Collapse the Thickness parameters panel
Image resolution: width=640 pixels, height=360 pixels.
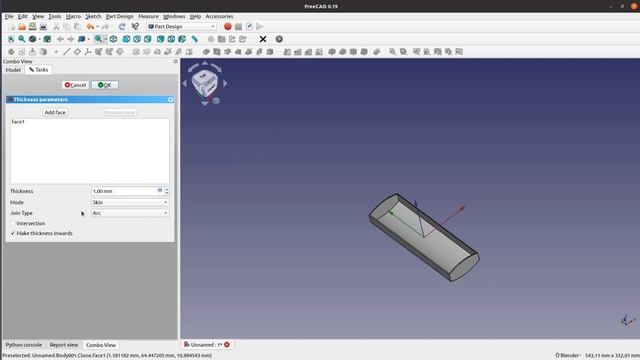(x=170, y=100)
